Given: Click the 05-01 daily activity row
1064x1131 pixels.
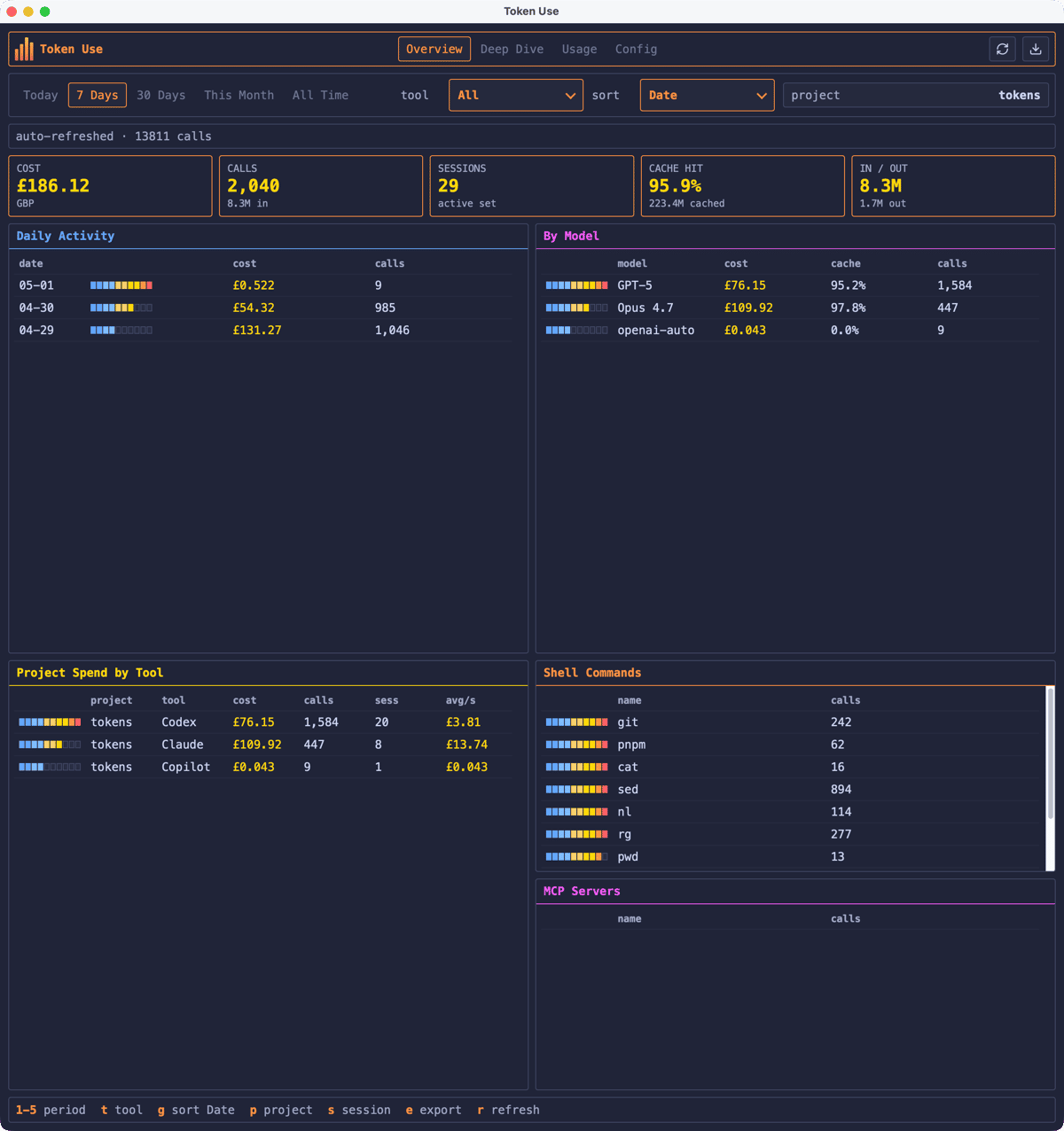Looking at the screenshot, I should pyautogui.click(x=266, y=285).
